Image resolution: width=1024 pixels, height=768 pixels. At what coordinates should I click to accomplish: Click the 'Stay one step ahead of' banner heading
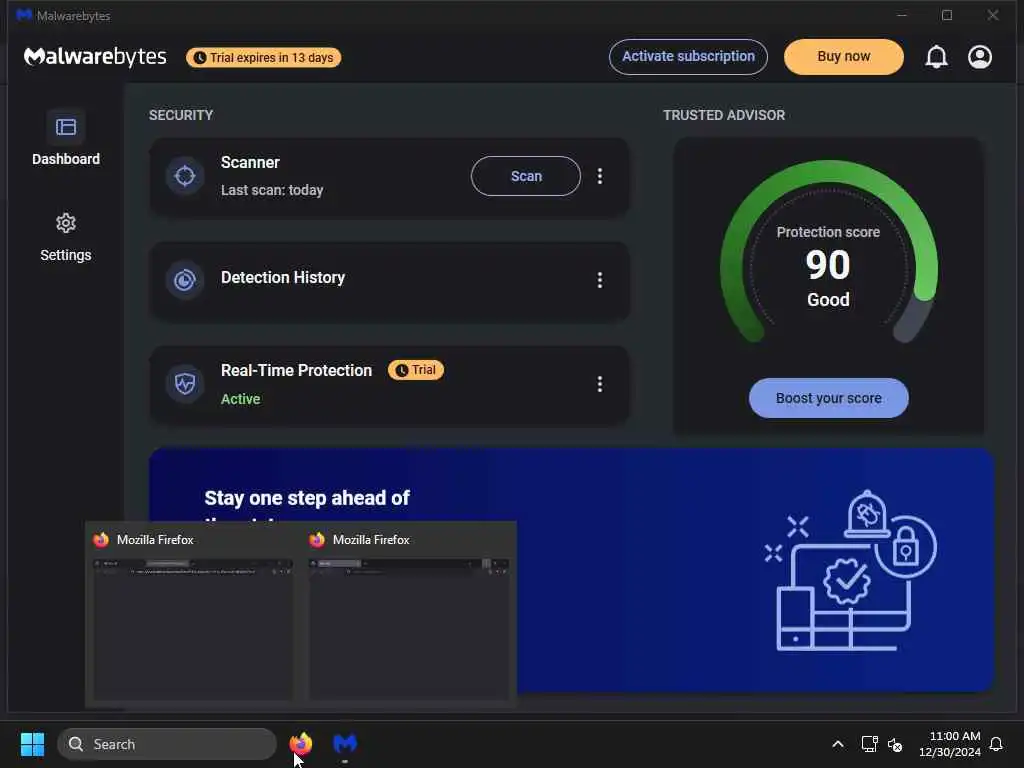pyautogui.click(x=307, y=498)
